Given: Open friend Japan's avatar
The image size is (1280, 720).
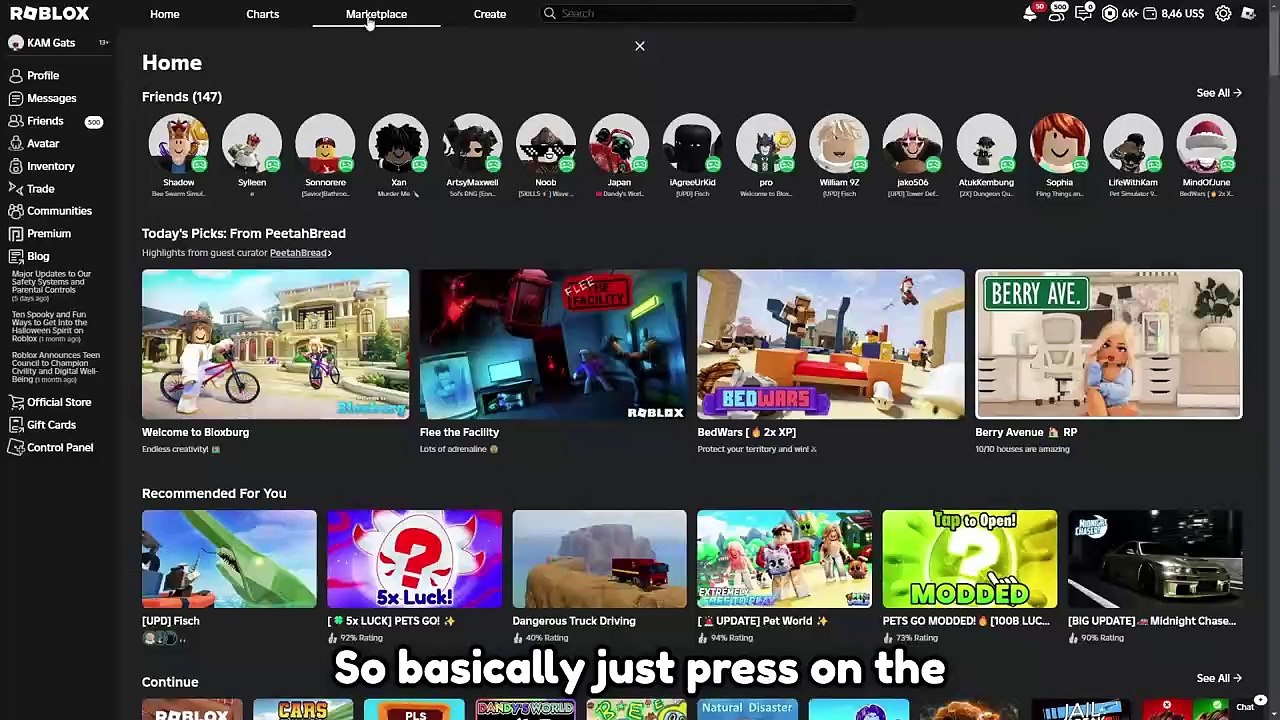Looking at the screenshot, I should tap(619, 143).
